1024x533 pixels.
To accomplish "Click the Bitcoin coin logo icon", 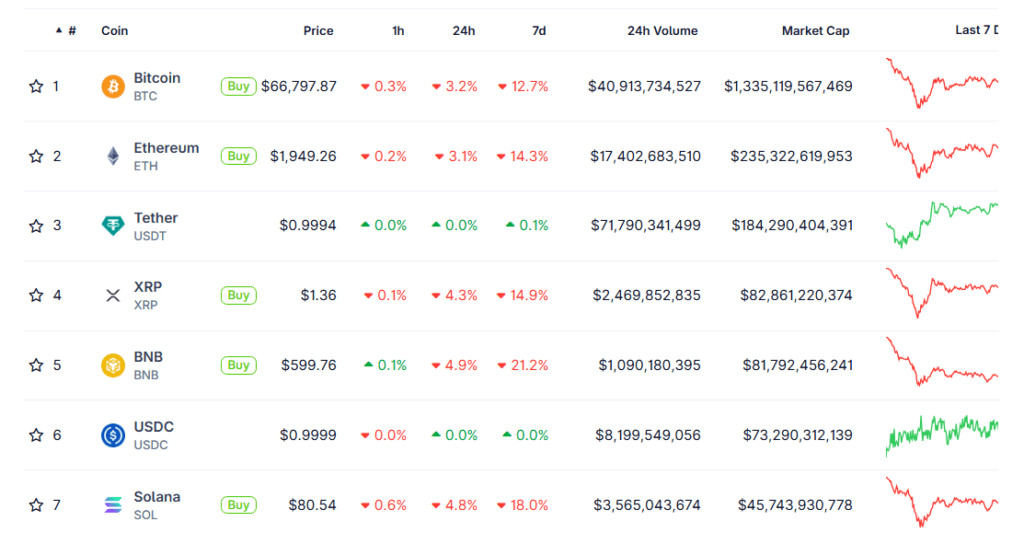I will (113, 86).
